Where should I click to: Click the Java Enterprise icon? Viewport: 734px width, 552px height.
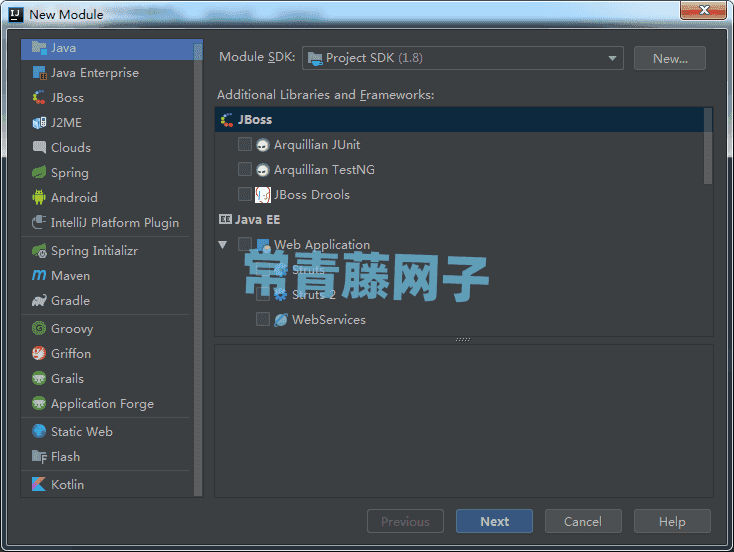39,73
